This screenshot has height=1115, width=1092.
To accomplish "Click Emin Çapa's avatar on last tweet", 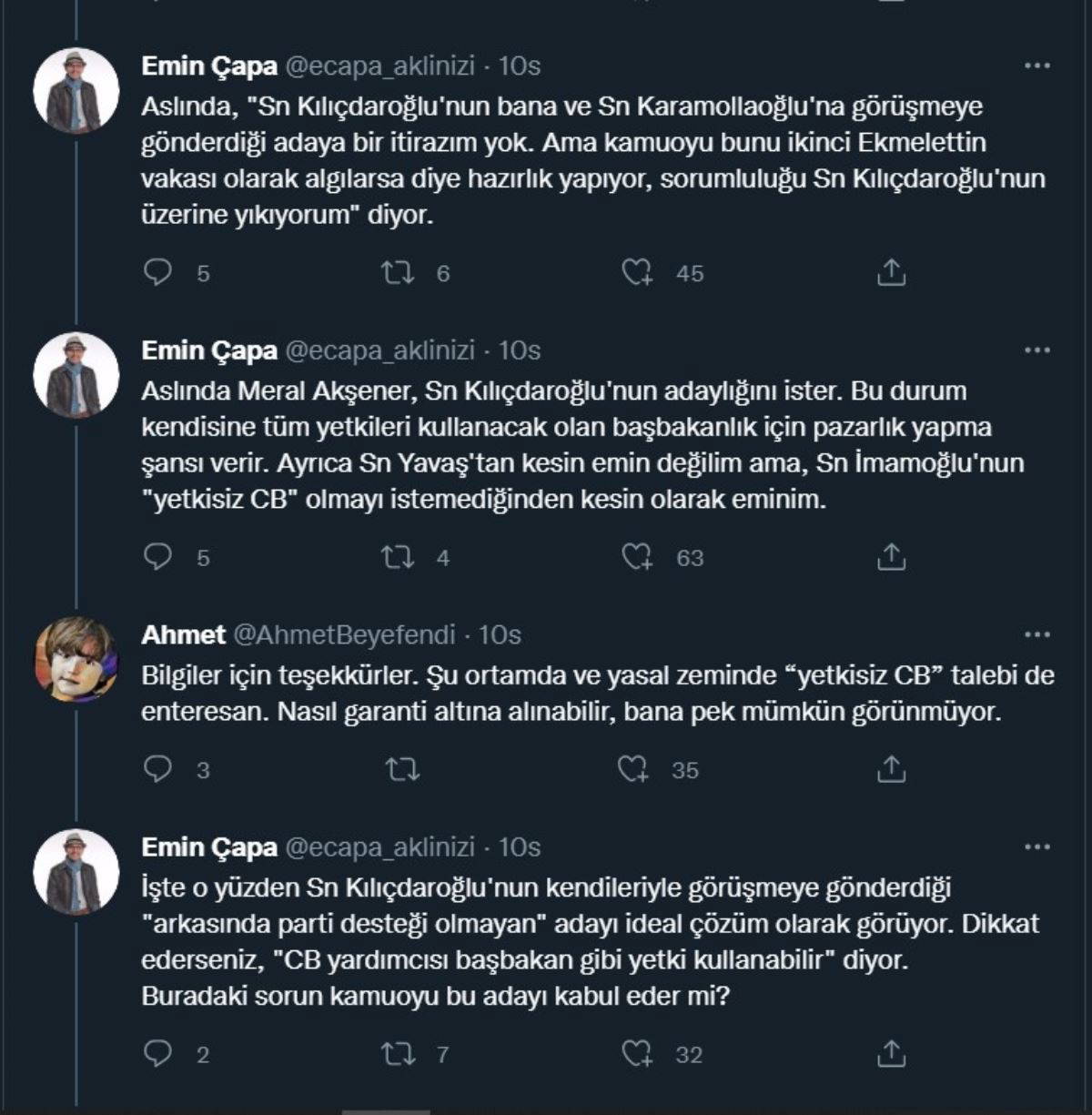I will click(76, 872).
